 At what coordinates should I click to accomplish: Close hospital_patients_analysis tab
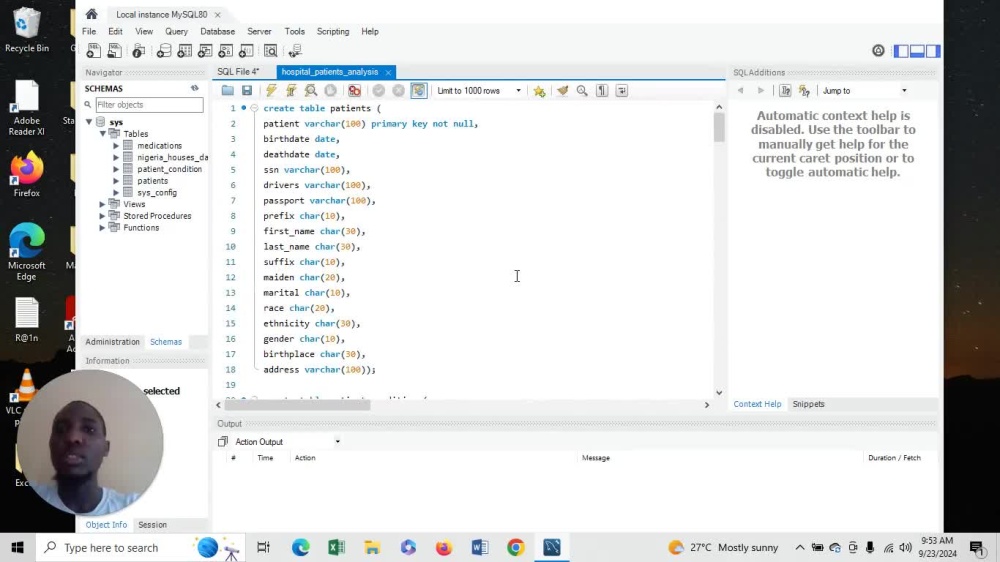pyautogui.click(x=388, y=73)
